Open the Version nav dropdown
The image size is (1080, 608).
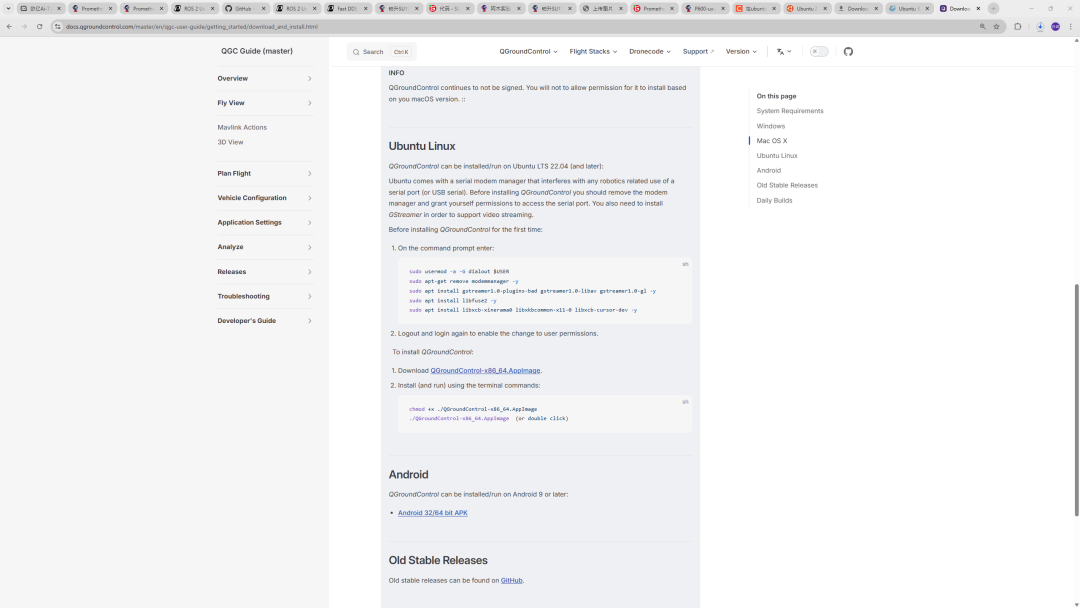(x=741, y=52)
